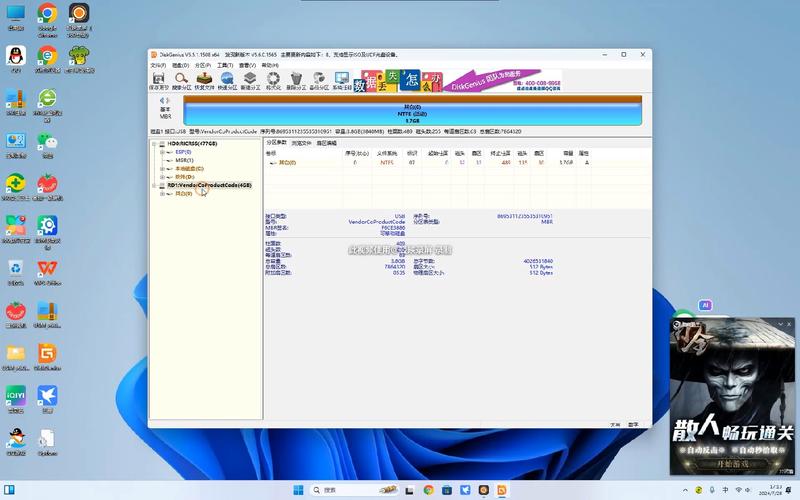Viewport: 800px width, 500px height.
Task: Click the taskbar search box
Action: pyautogui.click(x=354, y=490)
